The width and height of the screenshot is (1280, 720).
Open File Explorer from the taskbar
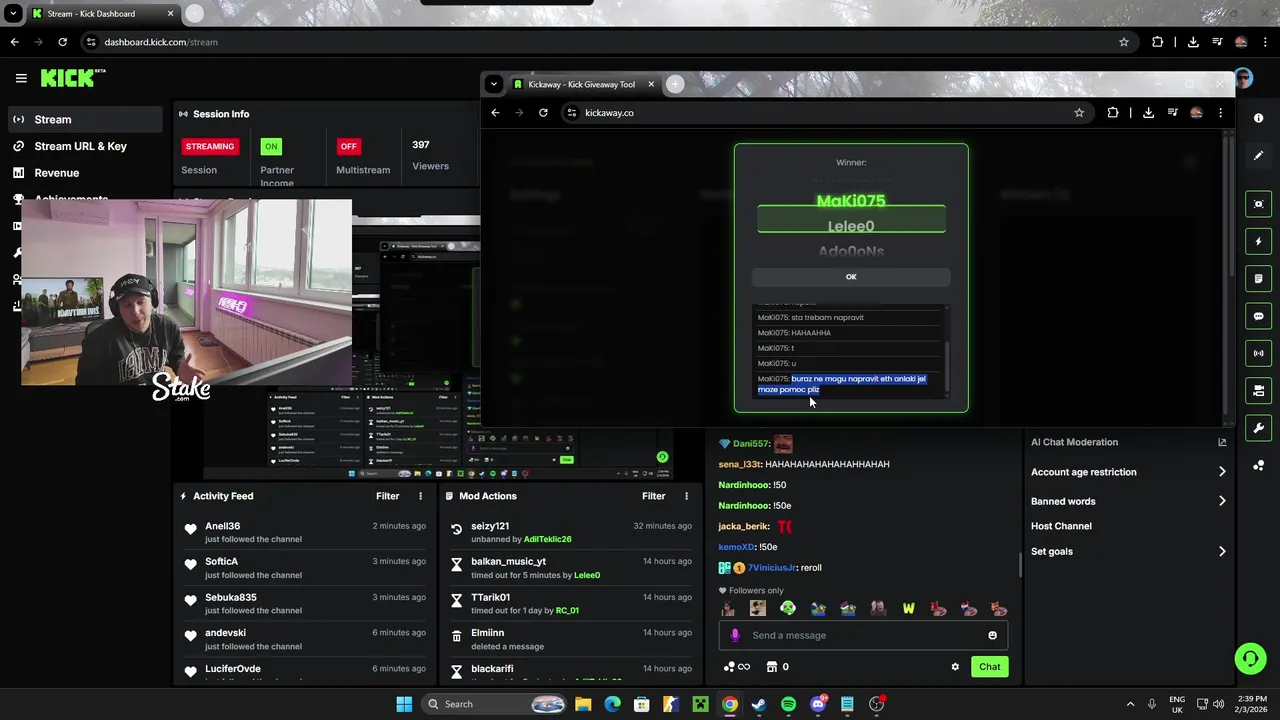point(583,704)
